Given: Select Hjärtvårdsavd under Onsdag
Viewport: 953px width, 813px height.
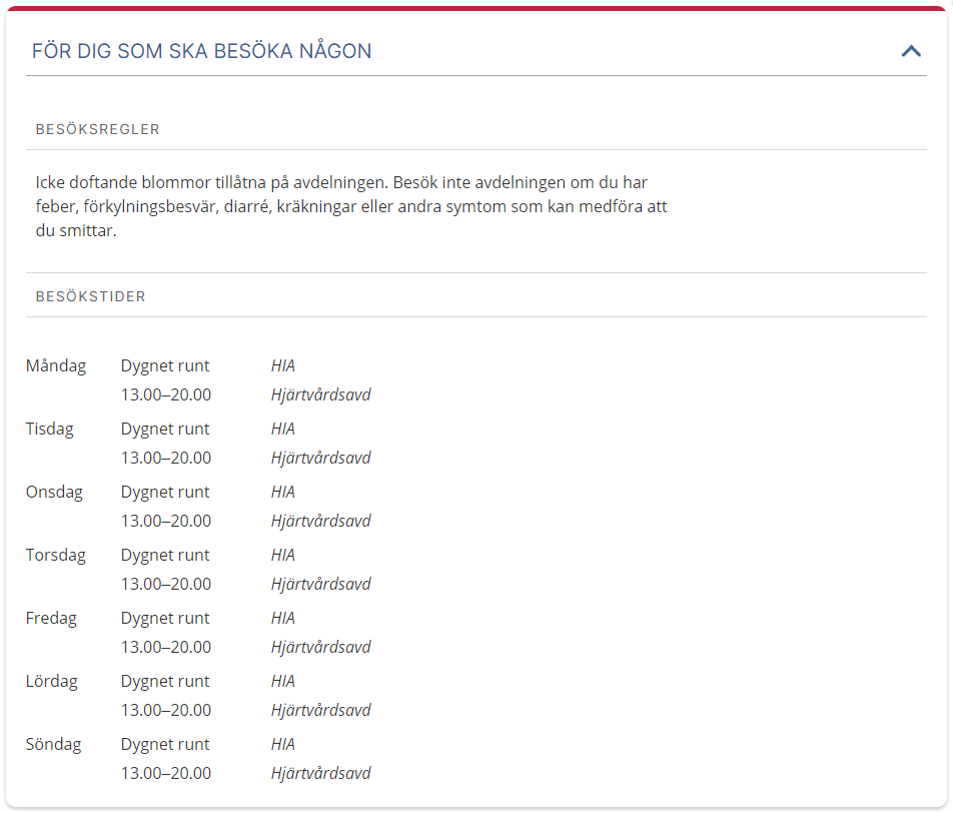Looking at the screenshot, I should point(321,522).
